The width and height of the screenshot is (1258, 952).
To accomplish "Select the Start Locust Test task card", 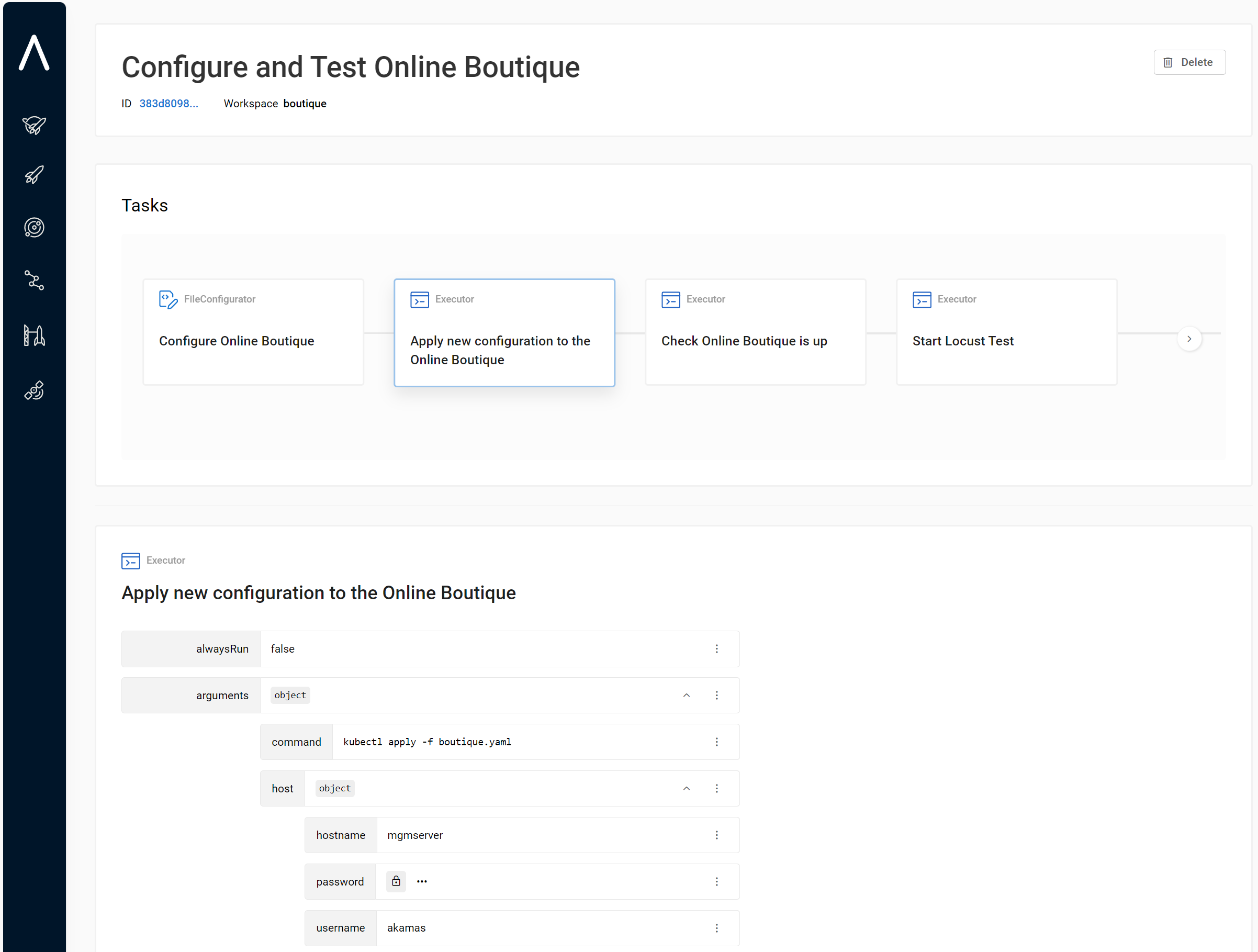I will (x=1006, y=332).
